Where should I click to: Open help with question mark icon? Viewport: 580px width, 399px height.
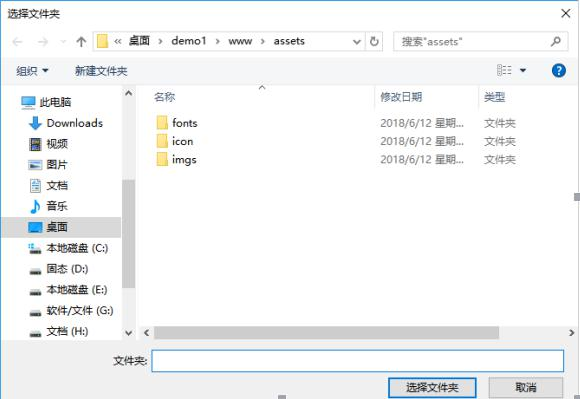point(559,70)
